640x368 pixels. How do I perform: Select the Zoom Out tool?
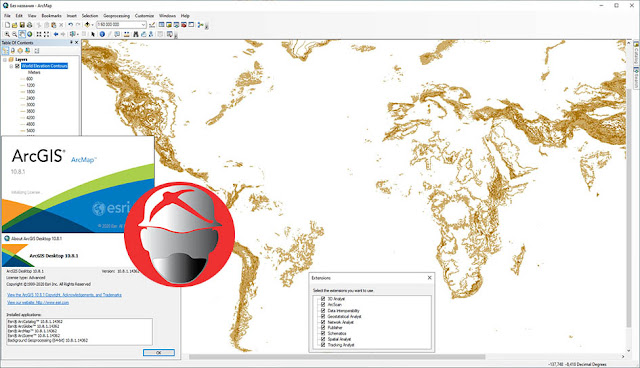click(14, 34)
